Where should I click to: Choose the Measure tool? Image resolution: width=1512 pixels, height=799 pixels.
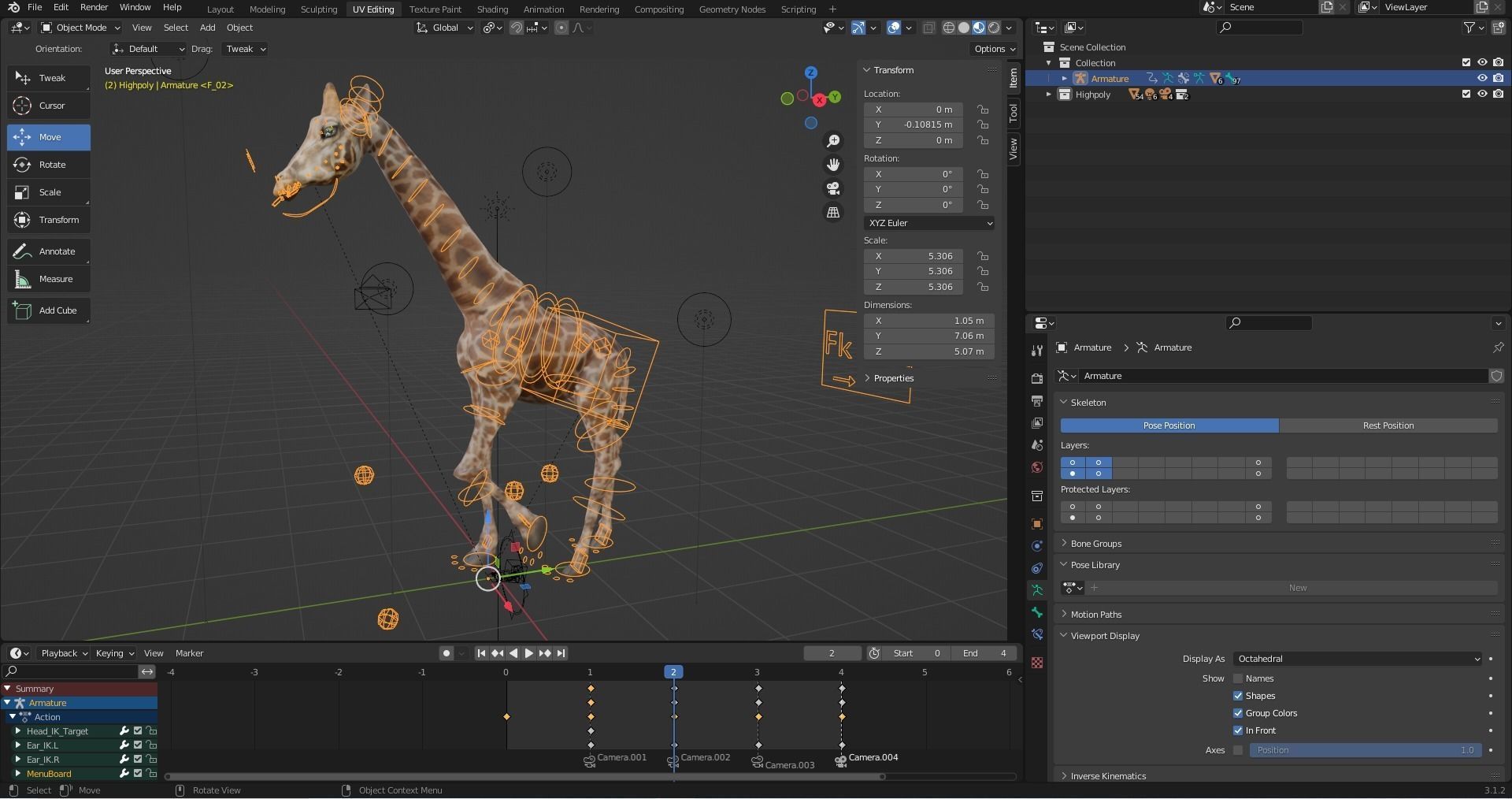[x=49, y=279]
